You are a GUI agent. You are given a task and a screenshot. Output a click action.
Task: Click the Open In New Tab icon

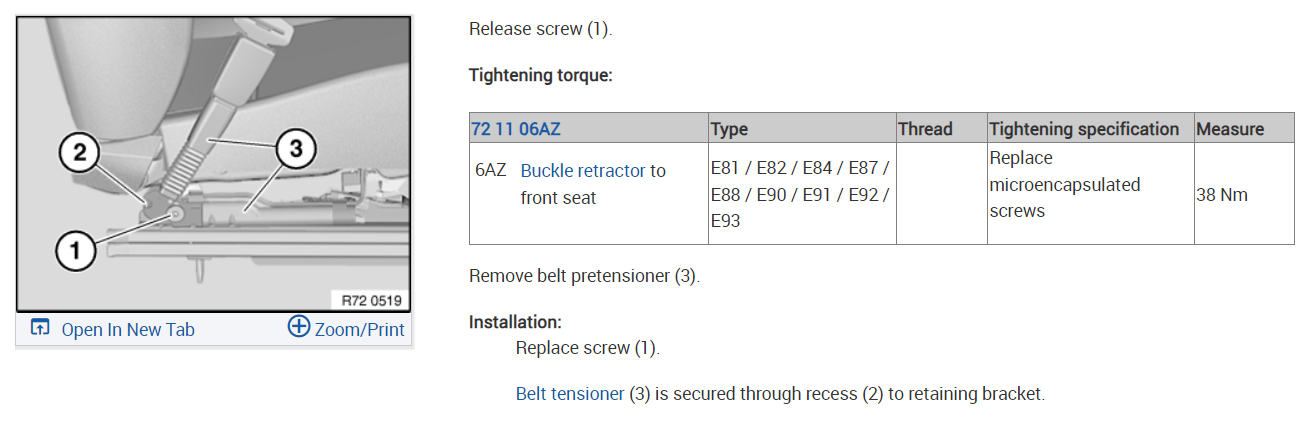point(40,329)
